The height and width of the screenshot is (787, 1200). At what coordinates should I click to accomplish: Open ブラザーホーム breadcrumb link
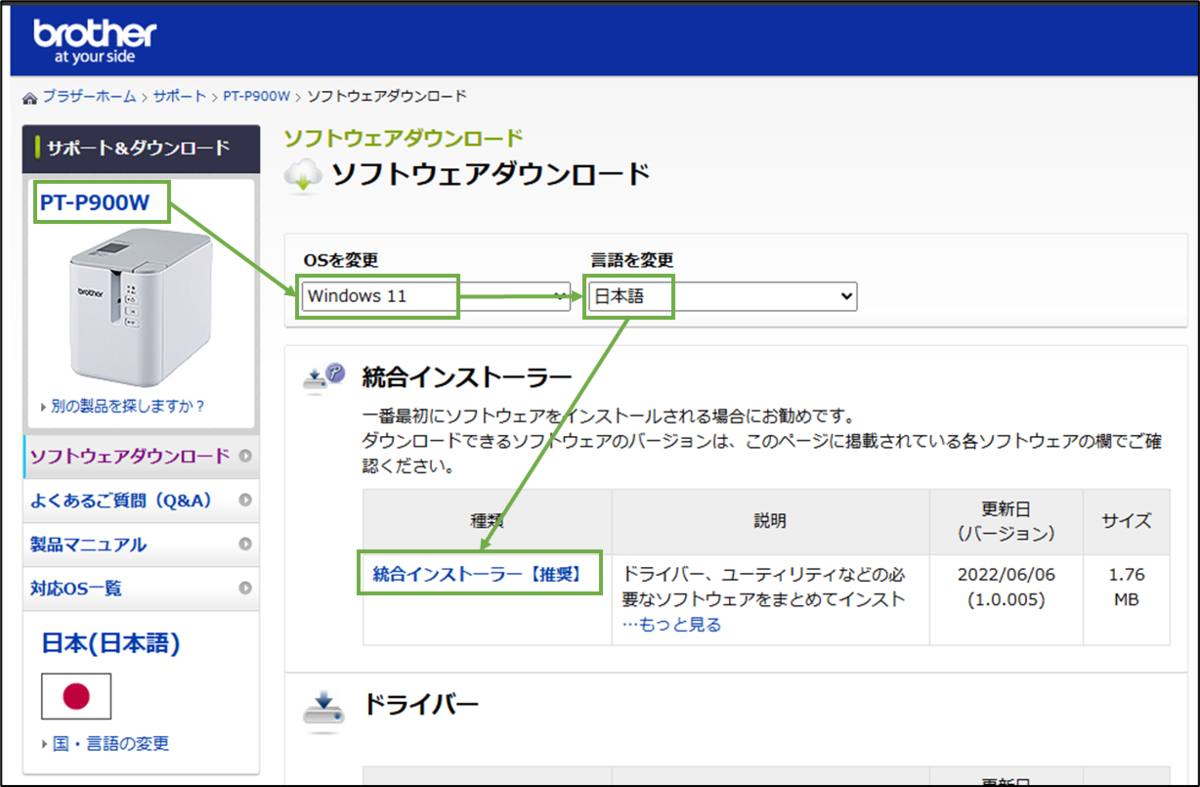pos(89,96)
